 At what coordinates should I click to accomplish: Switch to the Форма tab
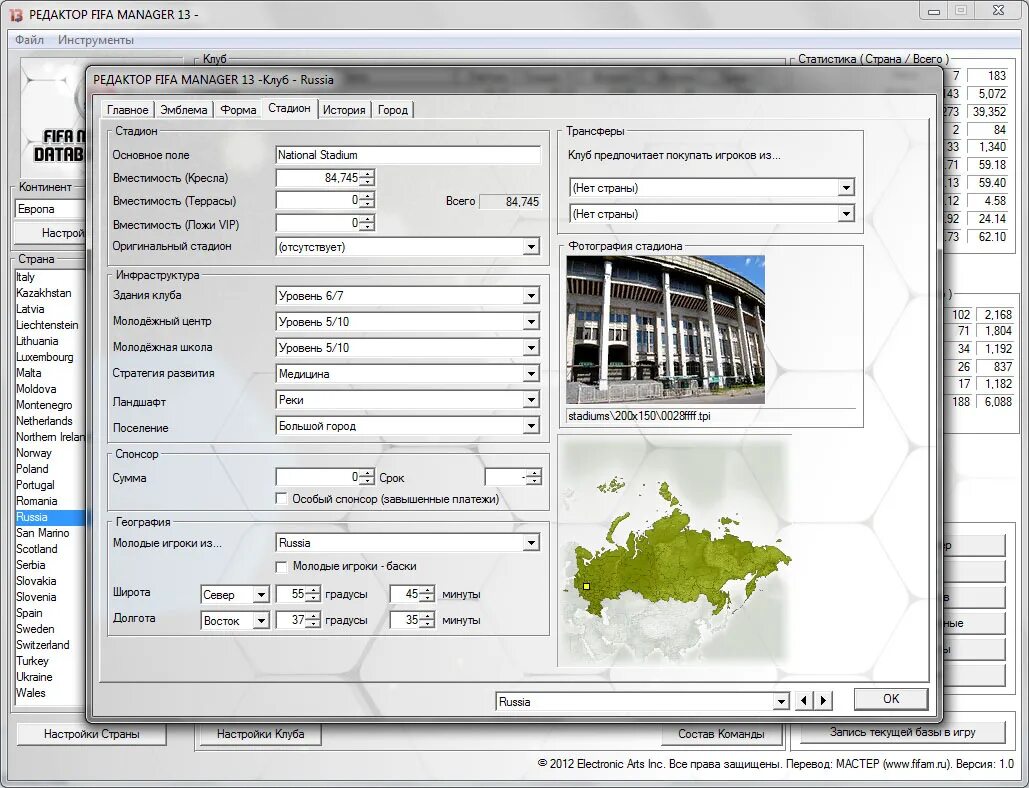coord(238,110)
